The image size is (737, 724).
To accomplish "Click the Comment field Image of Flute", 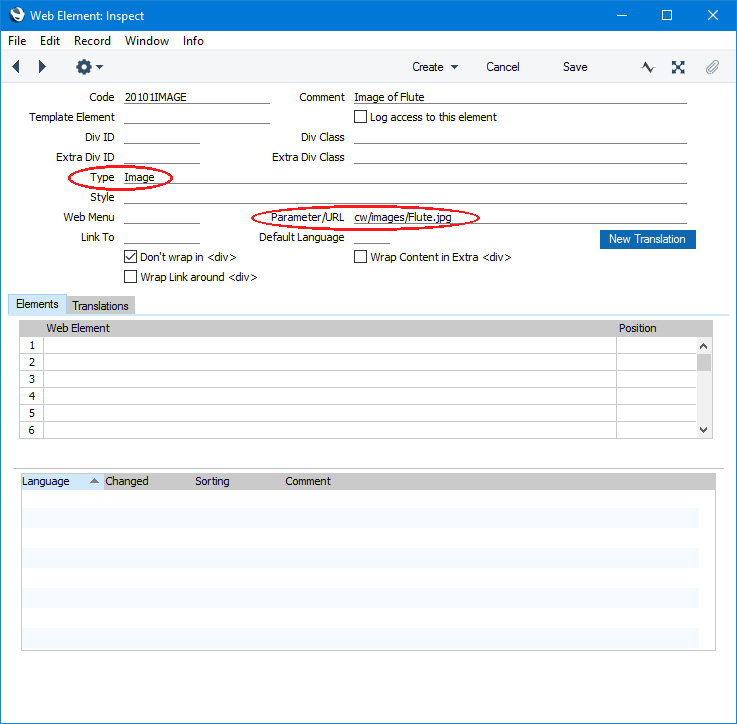I will click(520, 97).
